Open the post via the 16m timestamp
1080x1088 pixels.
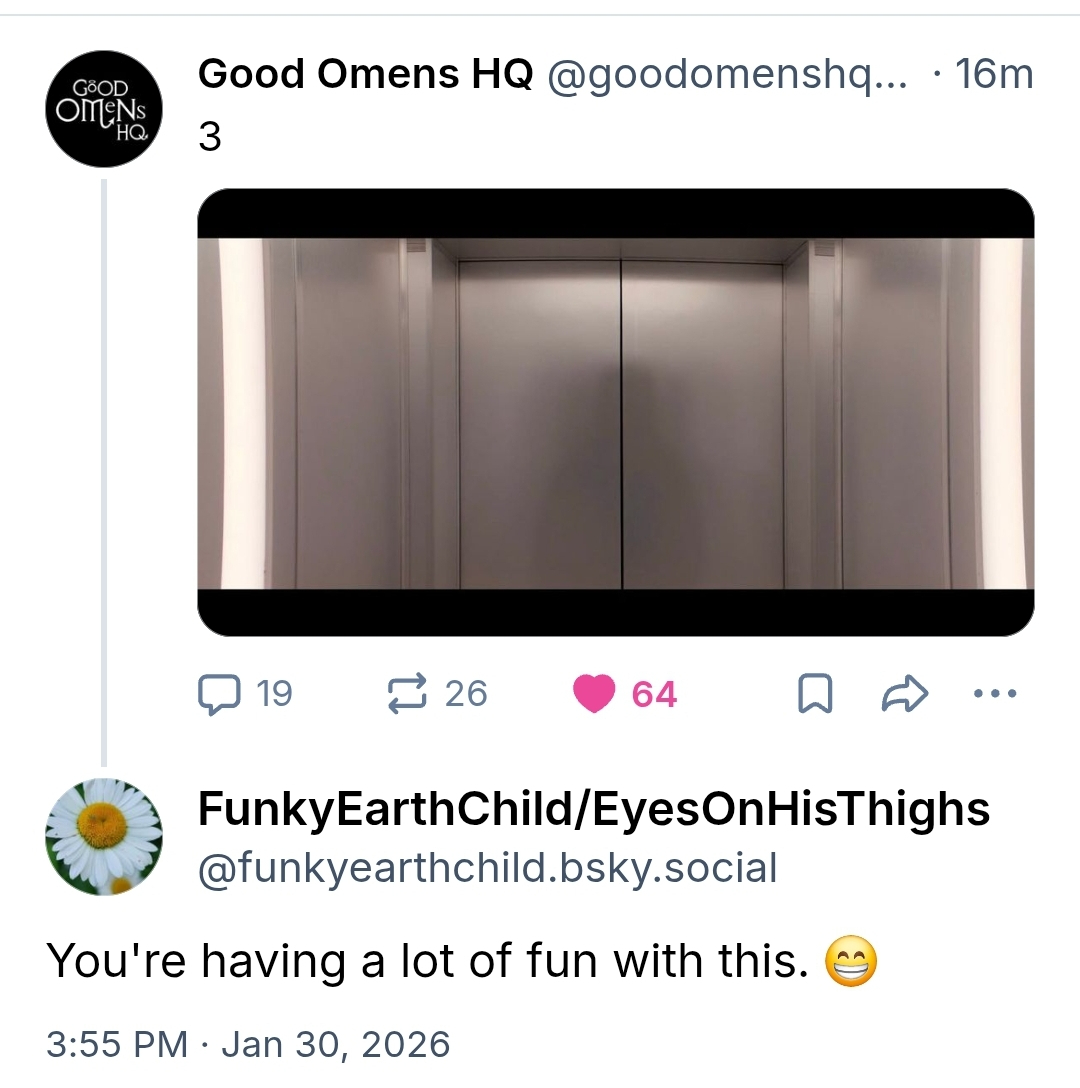coord(994,75)
